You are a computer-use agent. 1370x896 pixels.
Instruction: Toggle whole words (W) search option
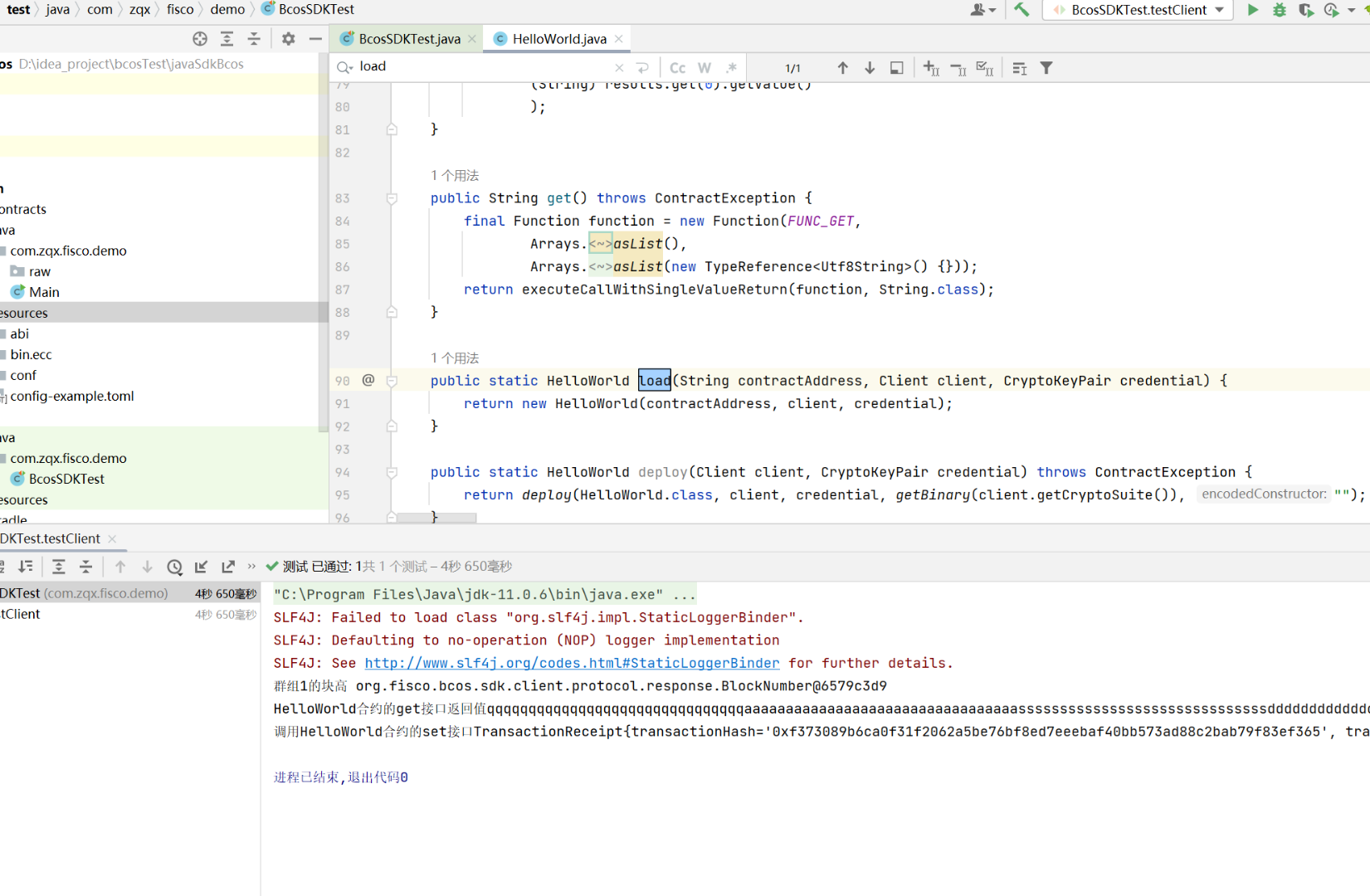pyautogui.click(x=705, y=68)
